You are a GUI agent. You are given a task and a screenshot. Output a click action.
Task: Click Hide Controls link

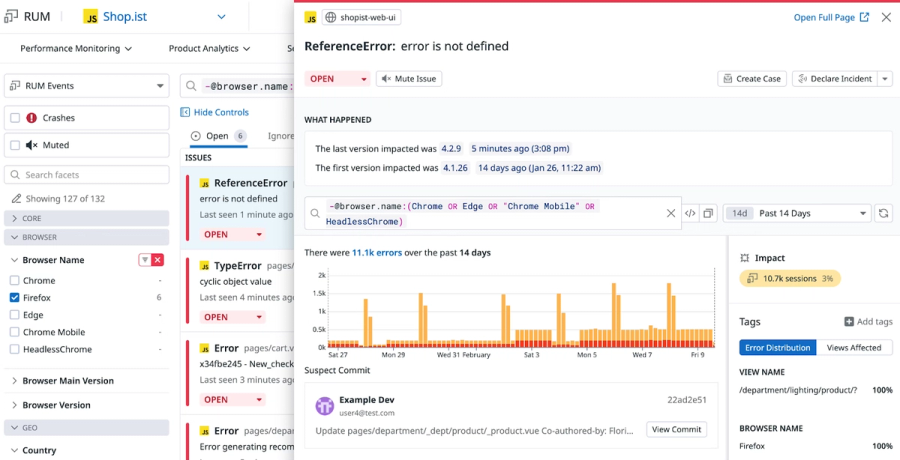[x=215, y=112]
